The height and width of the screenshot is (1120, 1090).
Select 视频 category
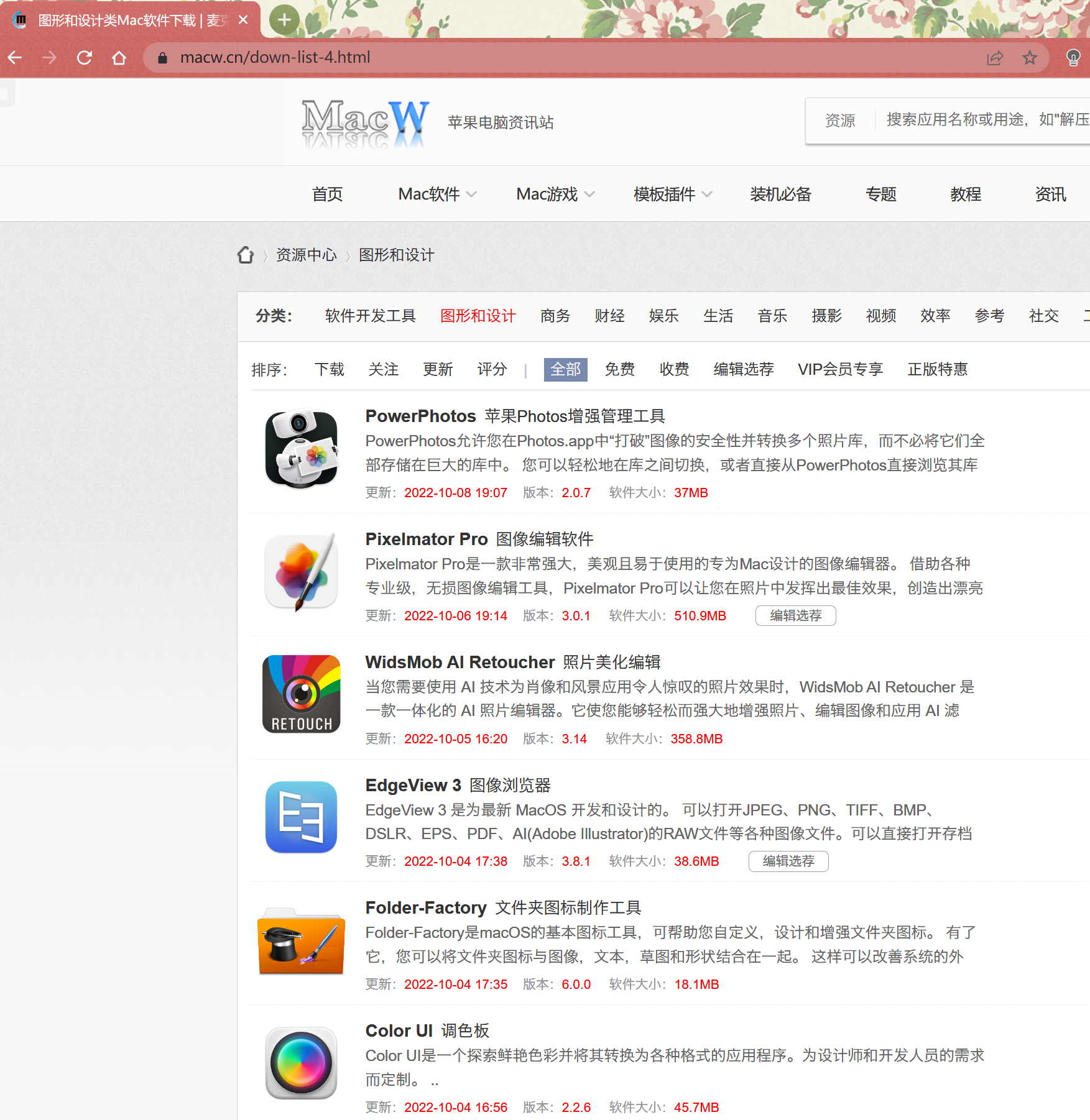point(881,316)
